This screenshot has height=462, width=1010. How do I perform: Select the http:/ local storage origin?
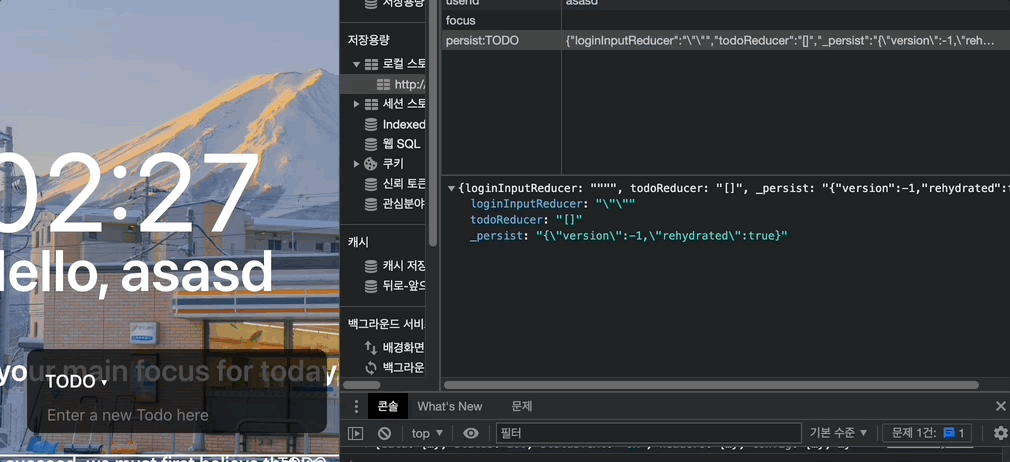coord(410,84)
